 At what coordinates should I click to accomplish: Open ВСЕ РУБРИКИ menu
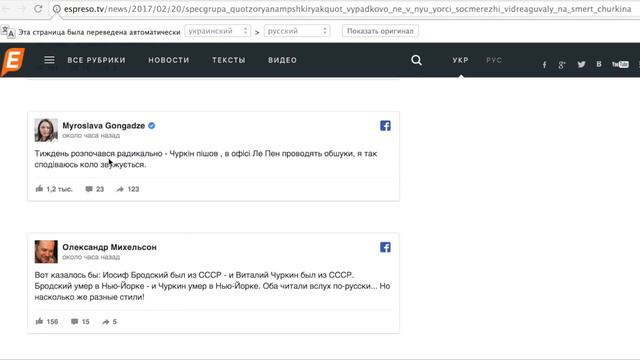click(97, 60)
